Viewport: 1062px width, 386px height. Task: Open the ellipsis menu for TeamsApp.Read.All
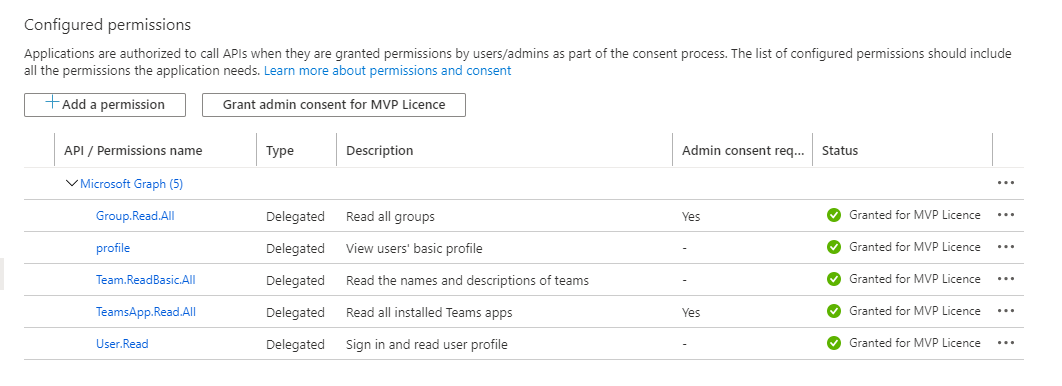coord(1006,311)
